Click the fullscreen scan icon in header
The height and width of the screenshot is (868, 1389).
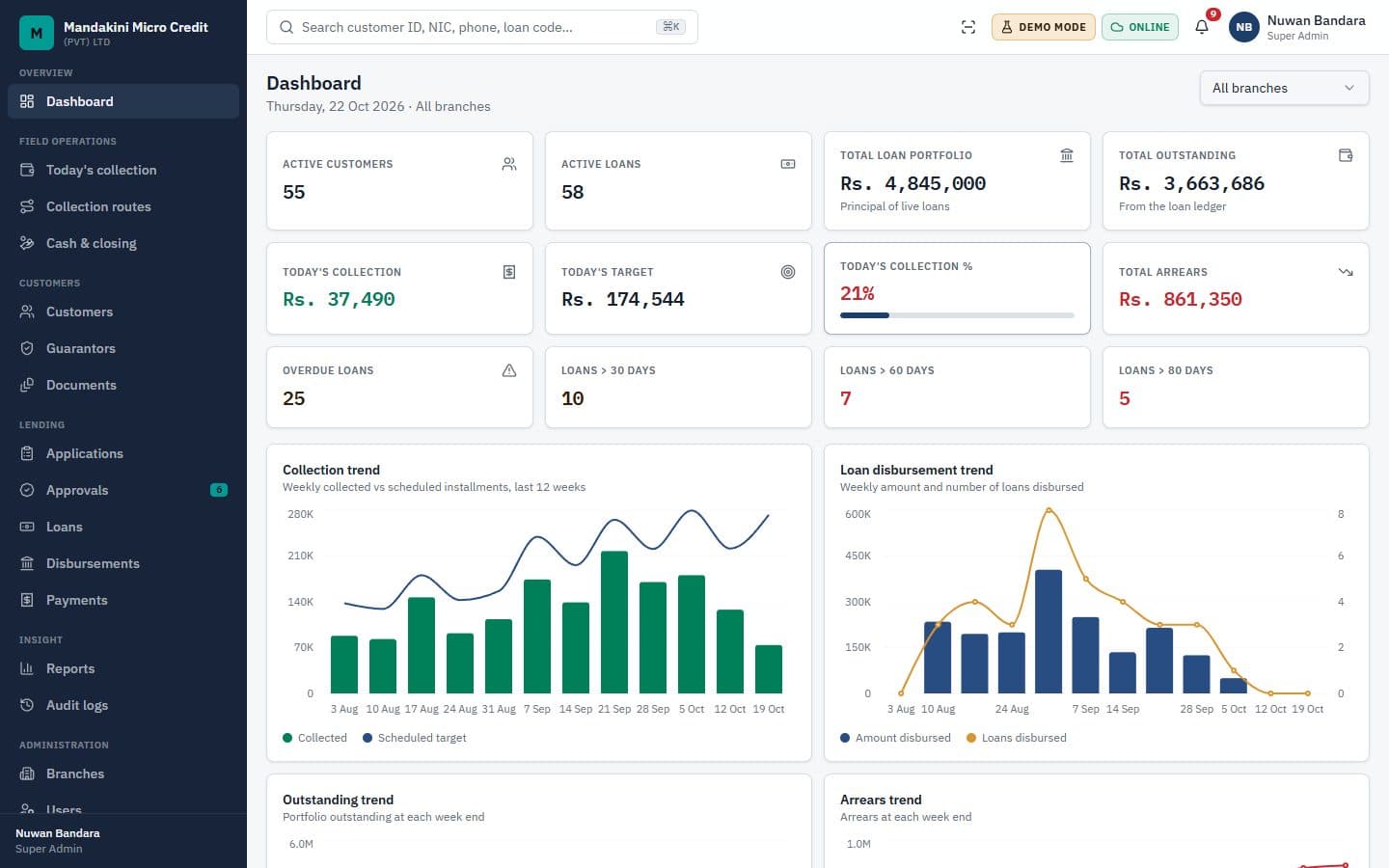click(x=968, y=27)
